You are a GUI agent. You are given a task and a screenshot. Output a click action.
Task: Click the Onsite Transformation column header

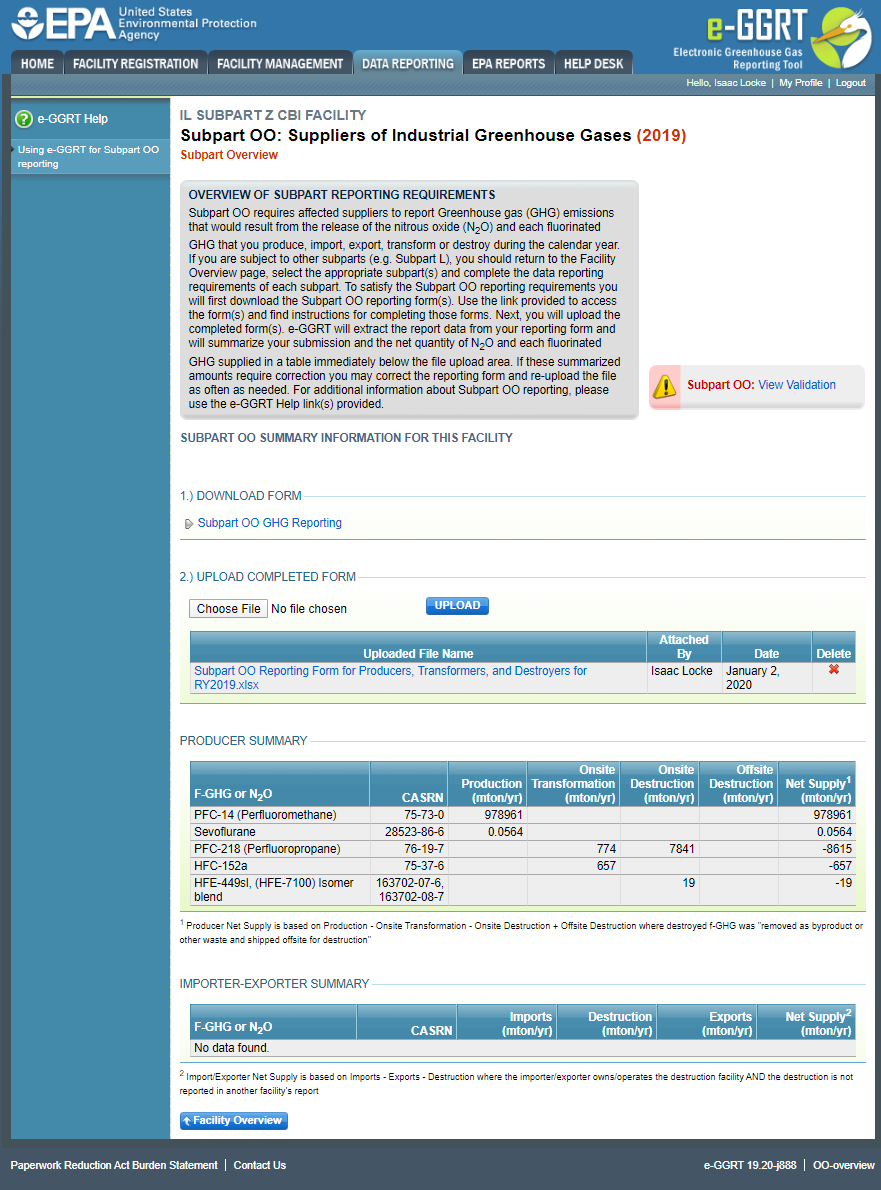click(574, 783)
